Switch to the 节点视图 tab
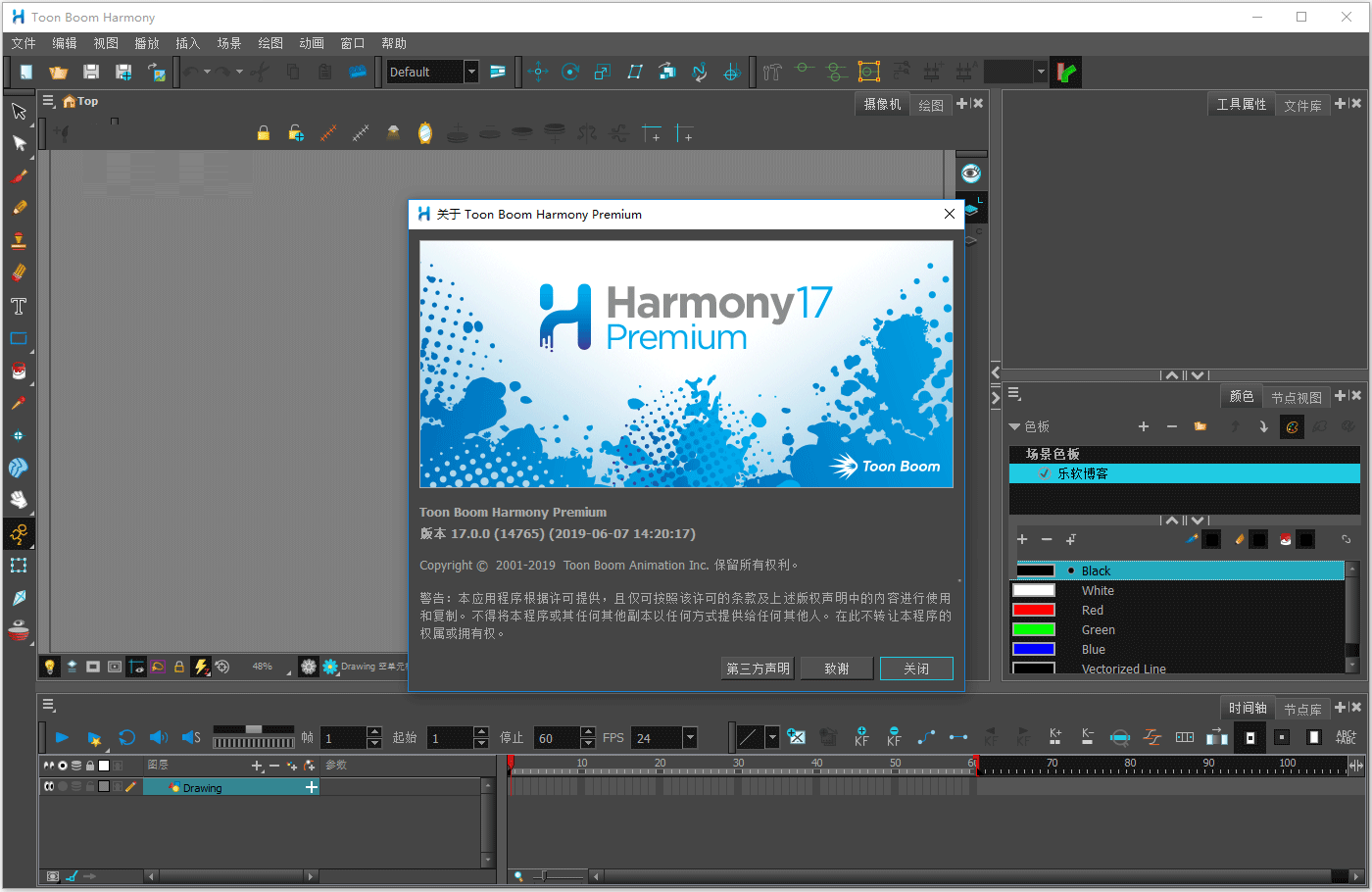Image resolution: width=1372 pixels, height=892 pixels. tap(1296, 397)
